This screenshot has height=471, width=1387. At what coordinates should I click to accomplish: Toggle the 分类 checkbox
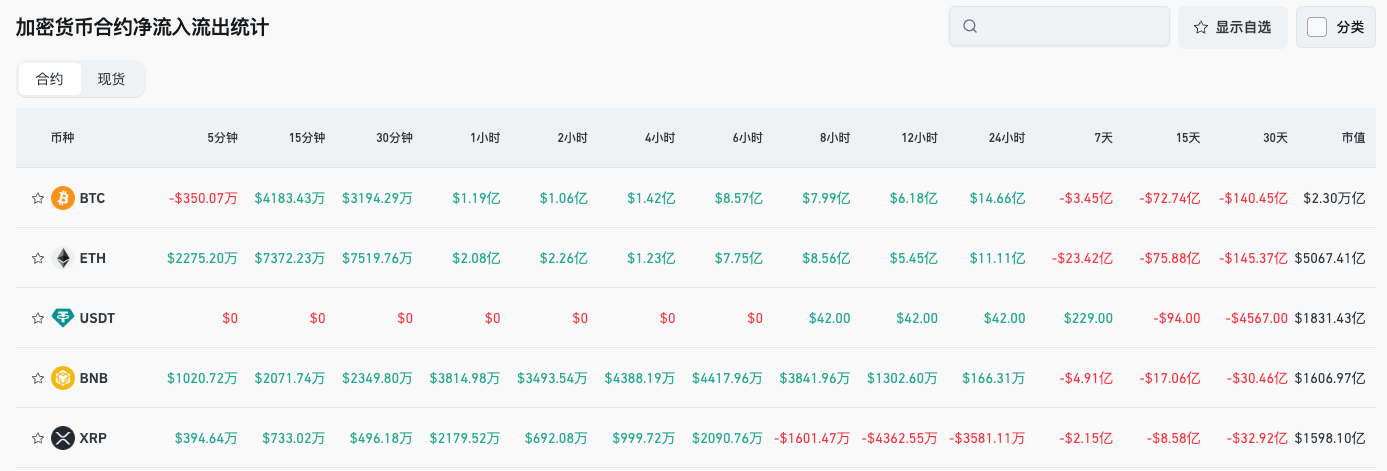click(1317, 27)
